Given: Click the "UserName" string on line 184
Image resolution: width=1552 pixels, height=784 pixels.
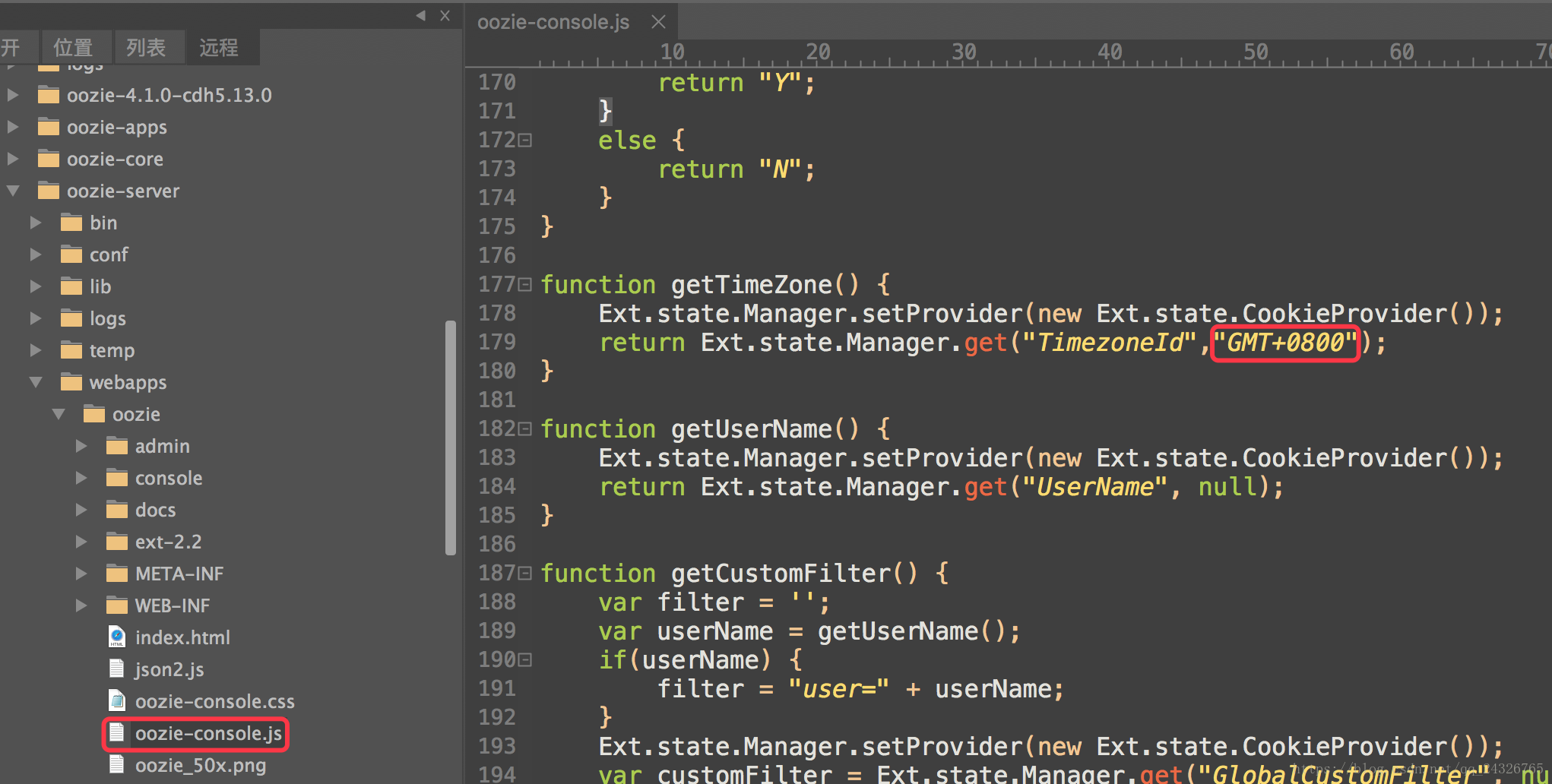Looking at the screenshot, I should point(1094,487).
